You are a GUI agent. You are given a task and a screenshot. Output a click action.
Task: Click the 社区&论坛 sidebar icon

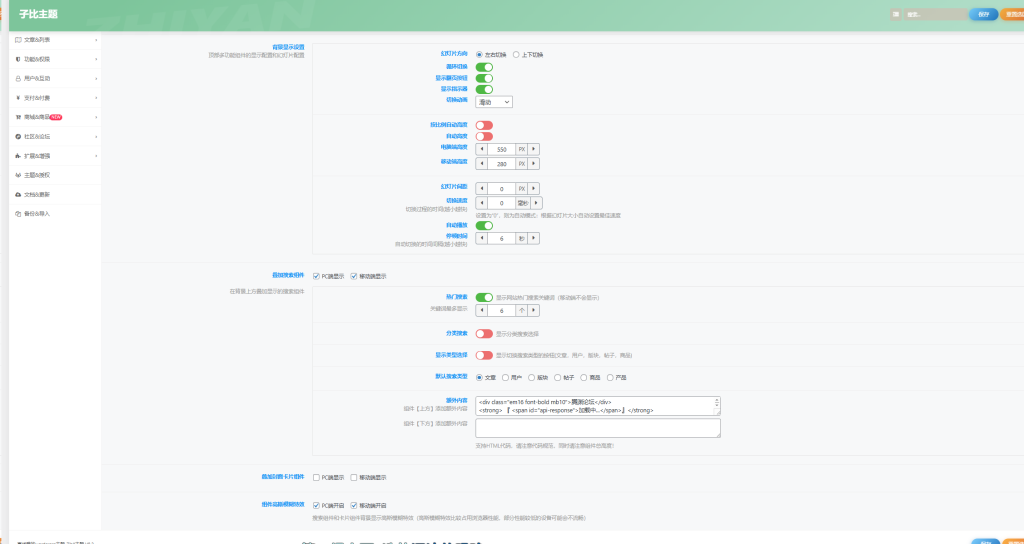[x=17, y=136]
